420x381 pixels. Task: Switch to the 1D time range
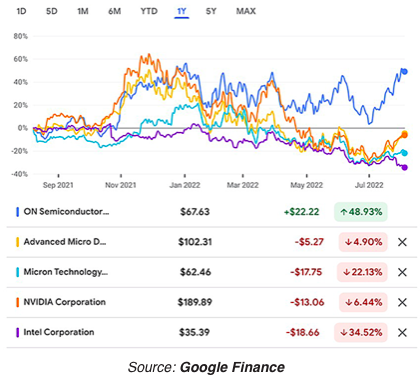click(21, 11)
